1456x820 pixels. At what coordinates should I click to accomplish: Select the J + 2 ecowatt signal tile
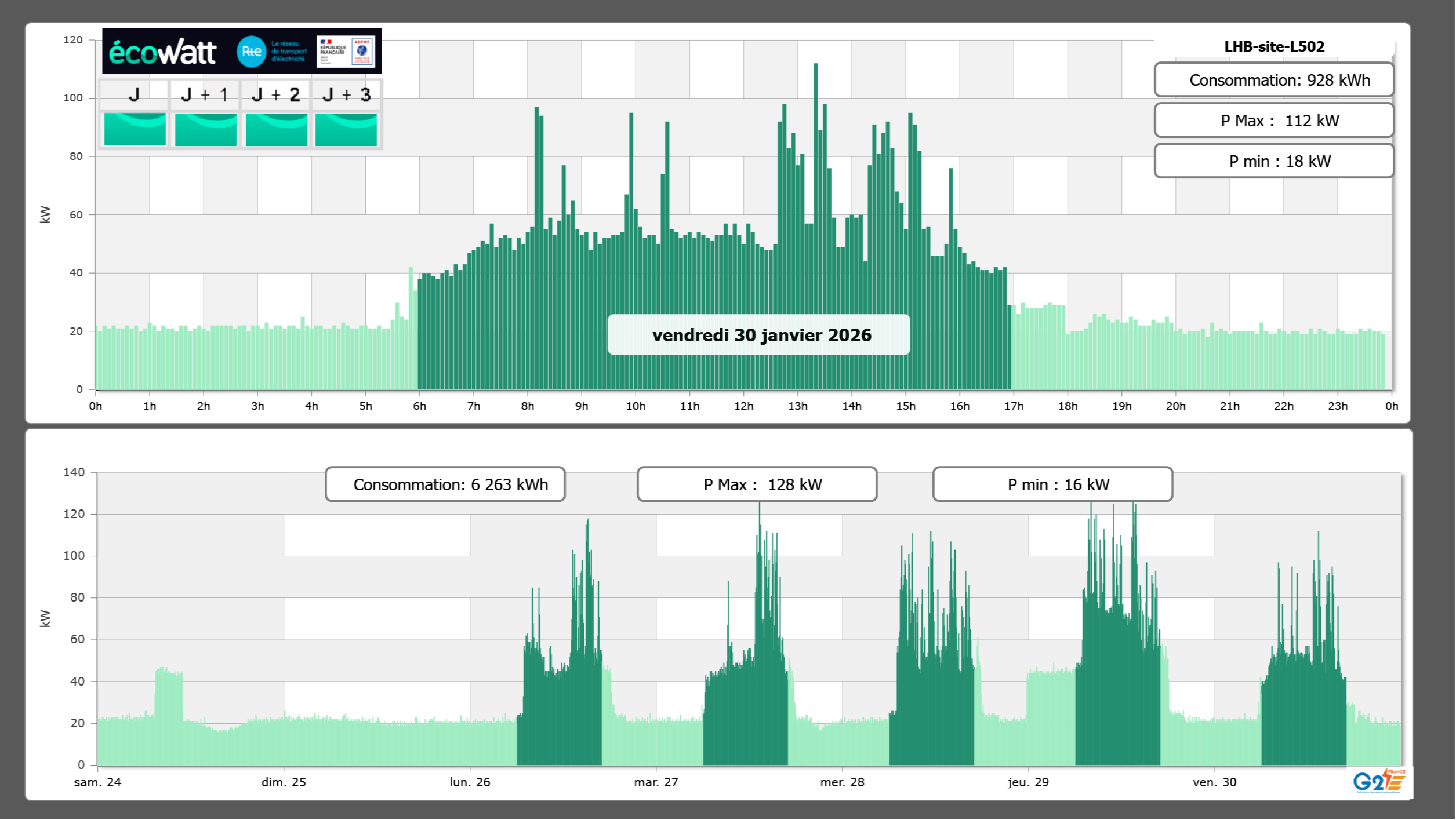point(276,129)
